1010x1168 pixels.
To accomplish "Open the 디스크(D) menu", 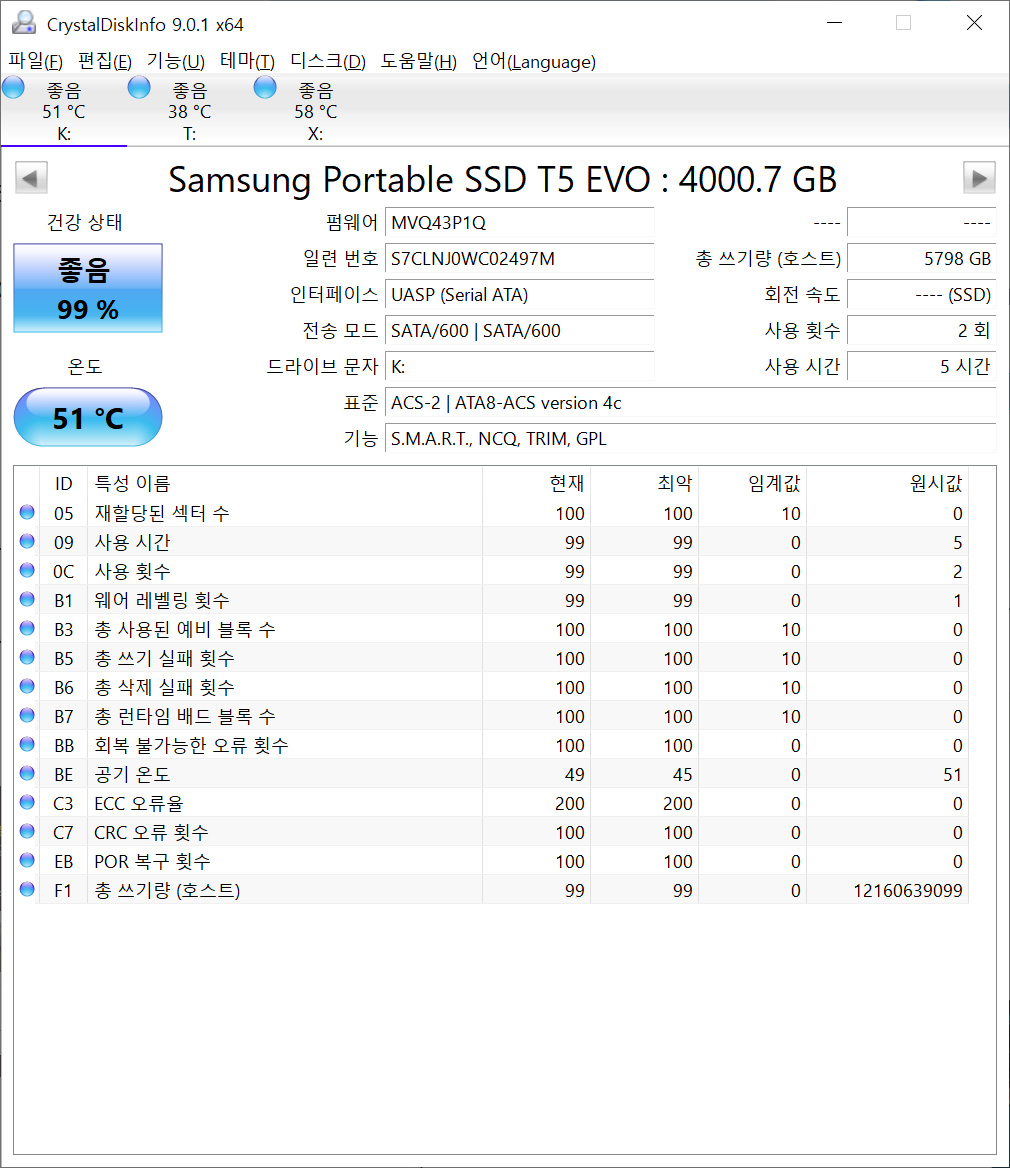I will click(328, 62).
